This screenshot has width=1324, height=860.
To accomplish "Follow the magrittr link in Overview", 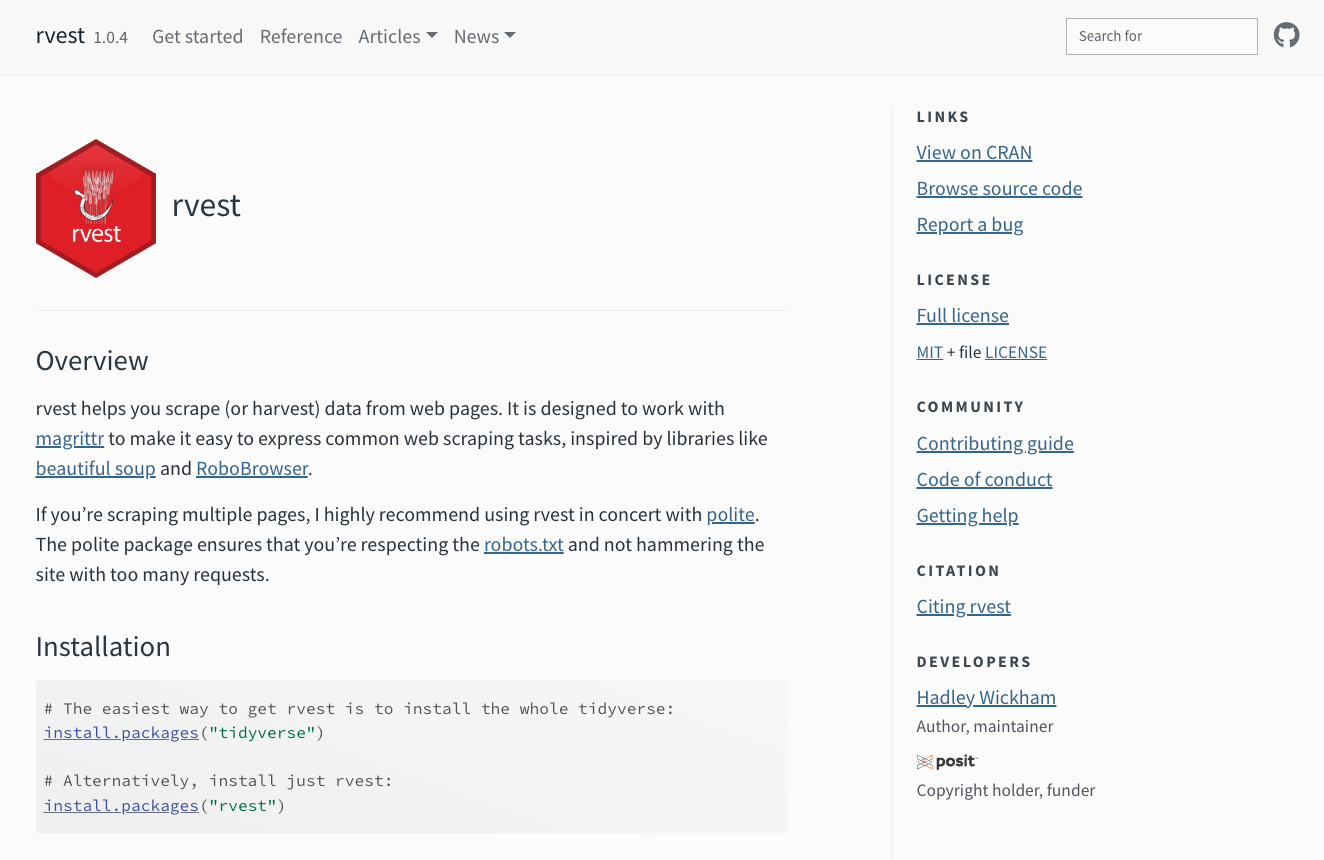I will pyautogui.click(x=70, y=439).
